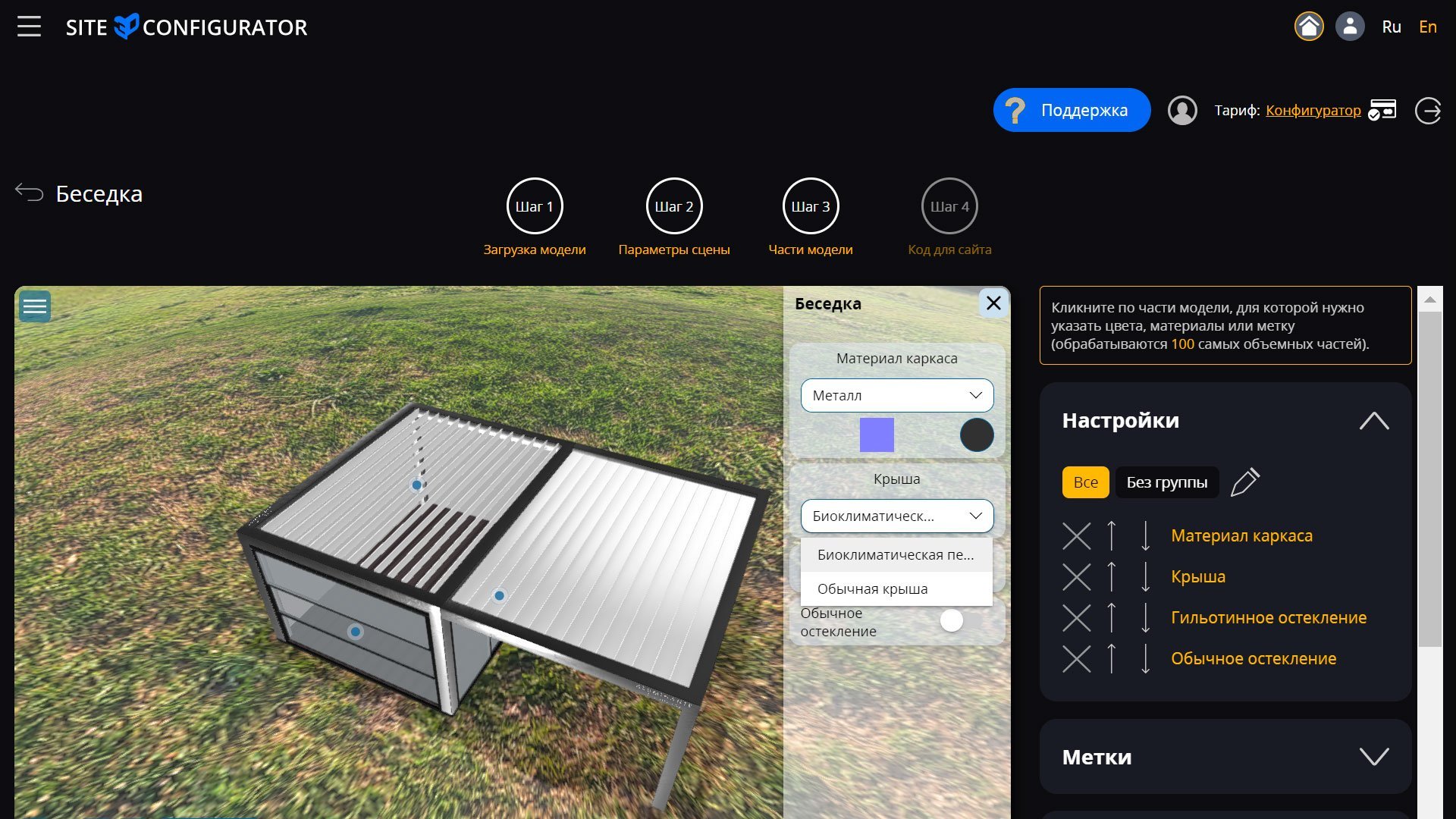
Task: Expand the Метки panel
Action: 1373,757
